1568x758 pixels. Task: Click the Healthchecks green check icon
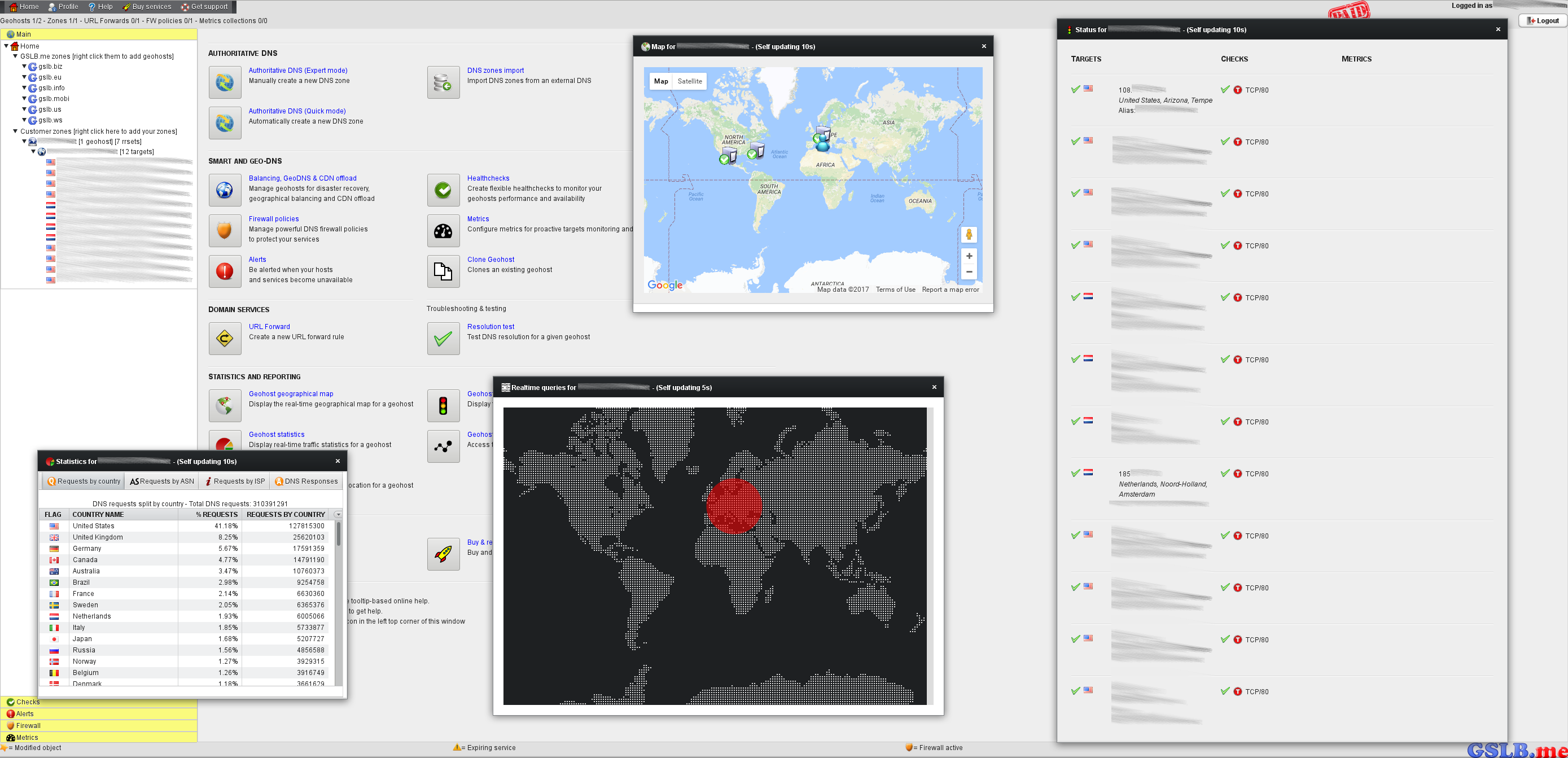tap(443, 190)
